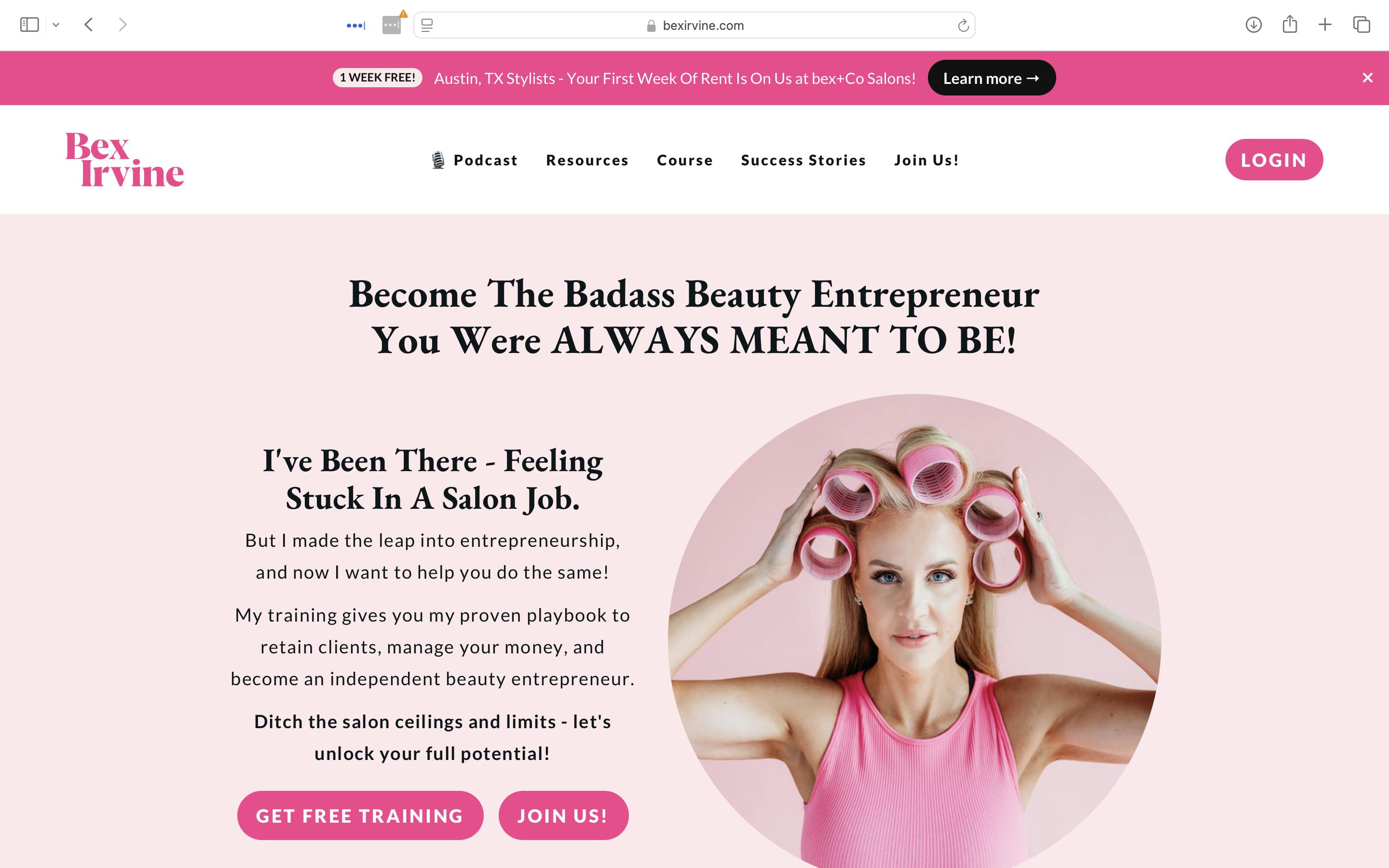1389x868 pixels.
Task: Click the forward navigation arrow
Action: coord(122,25)
